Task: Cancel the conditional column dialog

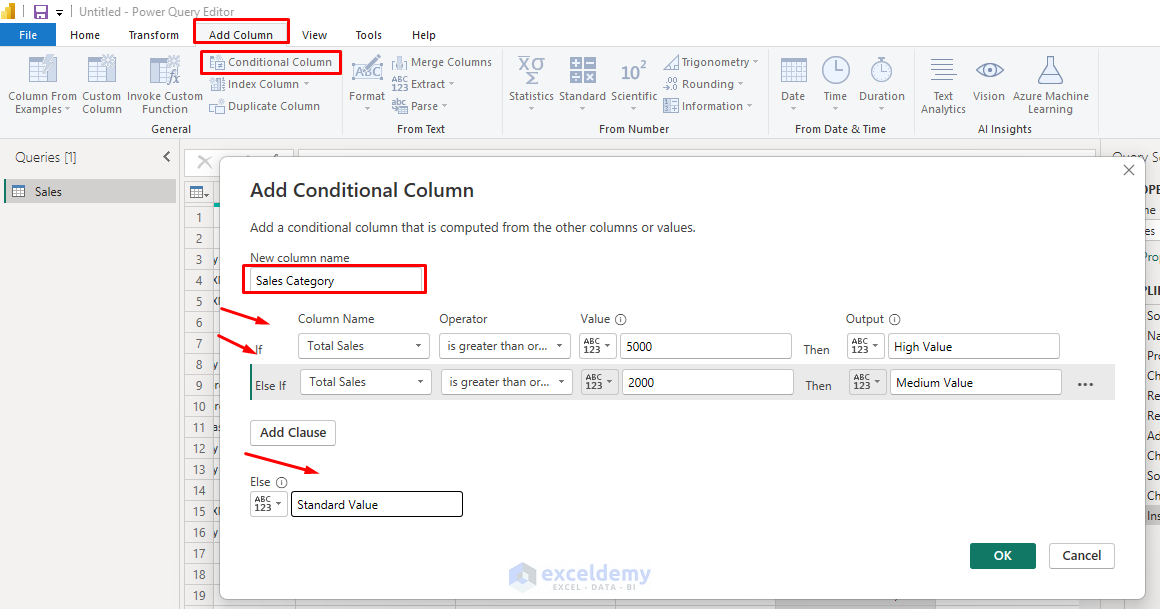Action: point(1082,556)
